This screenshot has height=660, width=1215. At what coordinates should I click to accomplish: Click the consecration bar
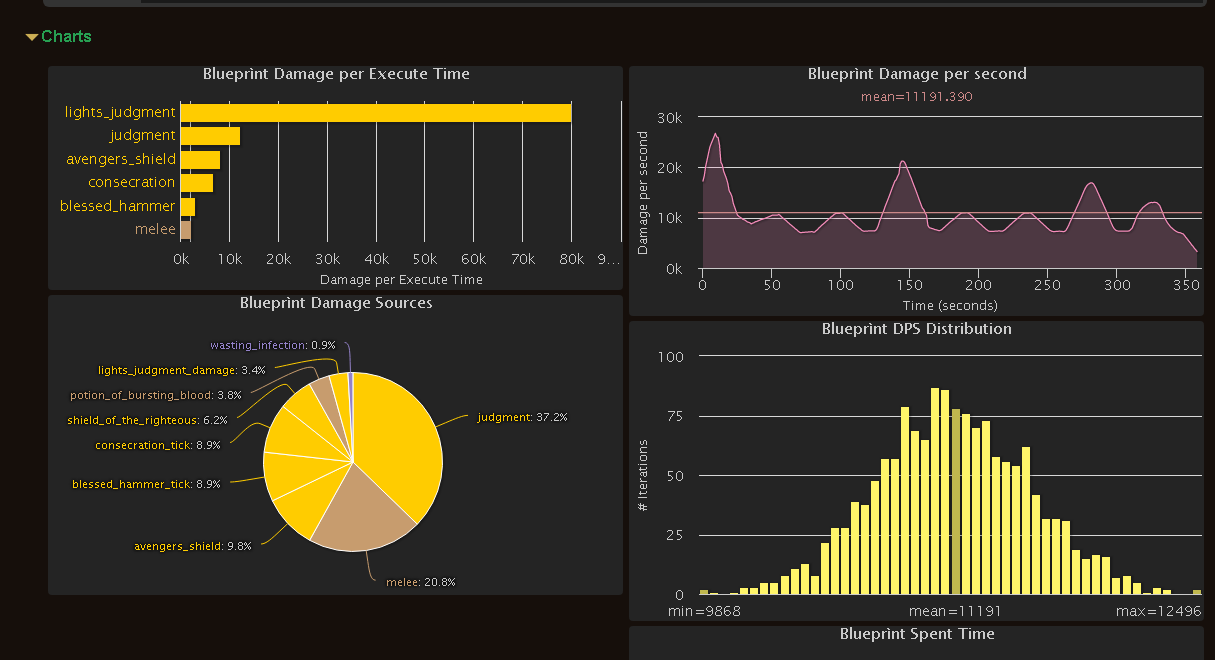tap(196, 183)
